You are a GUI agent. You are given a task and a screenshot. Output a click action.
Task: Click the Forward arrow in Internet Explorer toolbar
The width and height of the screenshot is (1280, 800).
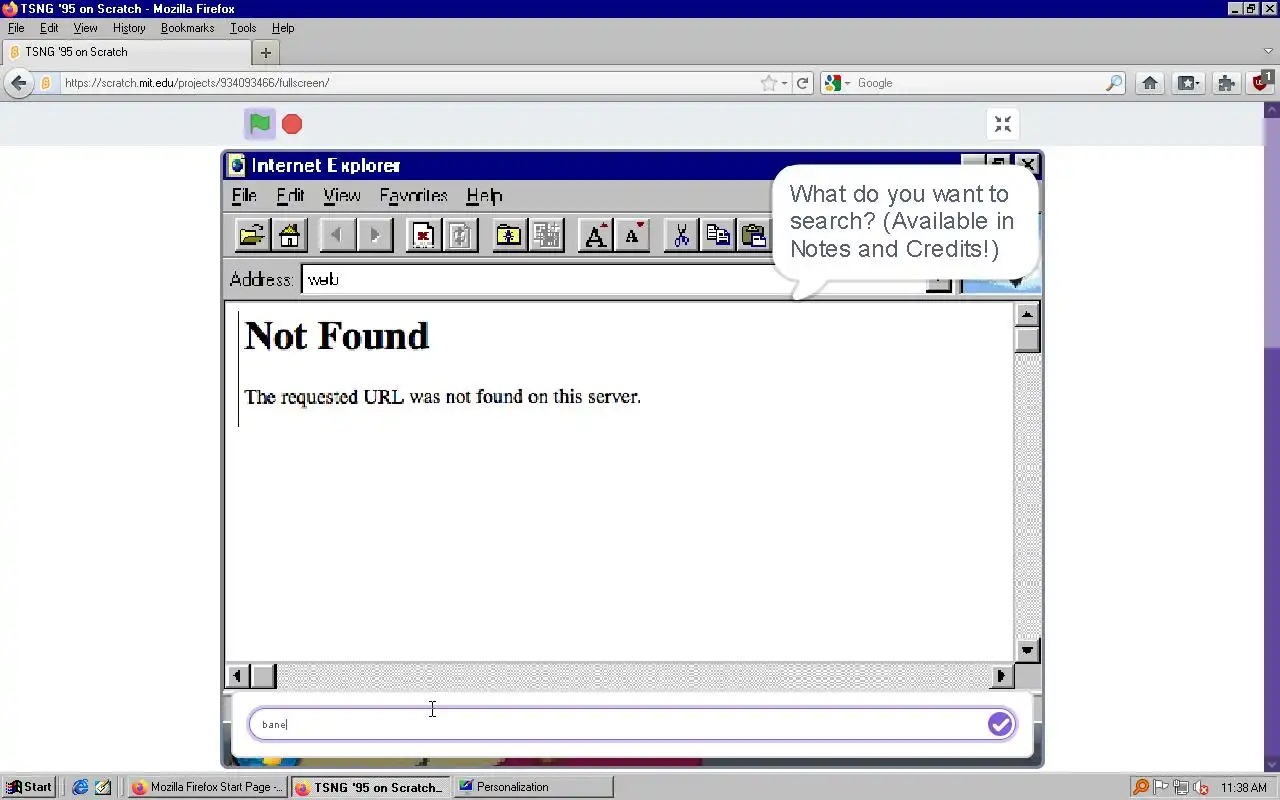(375, 235)
